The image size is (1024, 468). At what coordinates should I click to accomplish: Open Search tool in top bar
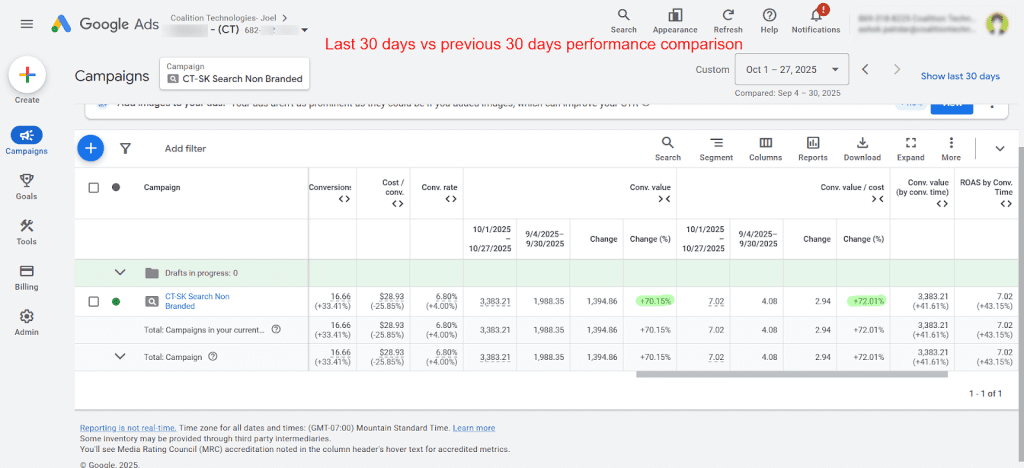click(x=624, y=20)
